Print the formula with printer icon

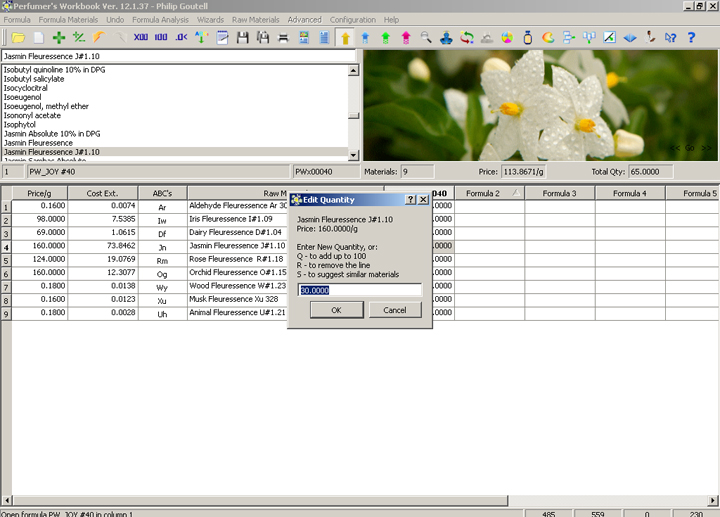(283, 38)
